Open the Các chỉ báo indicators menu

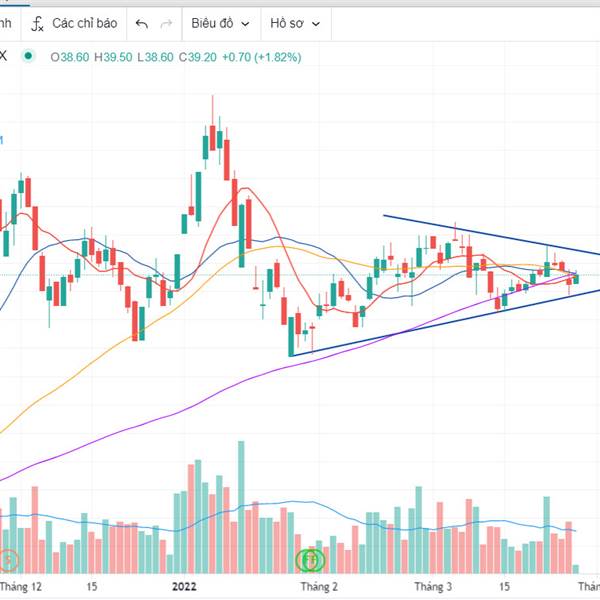pos(74,24)
